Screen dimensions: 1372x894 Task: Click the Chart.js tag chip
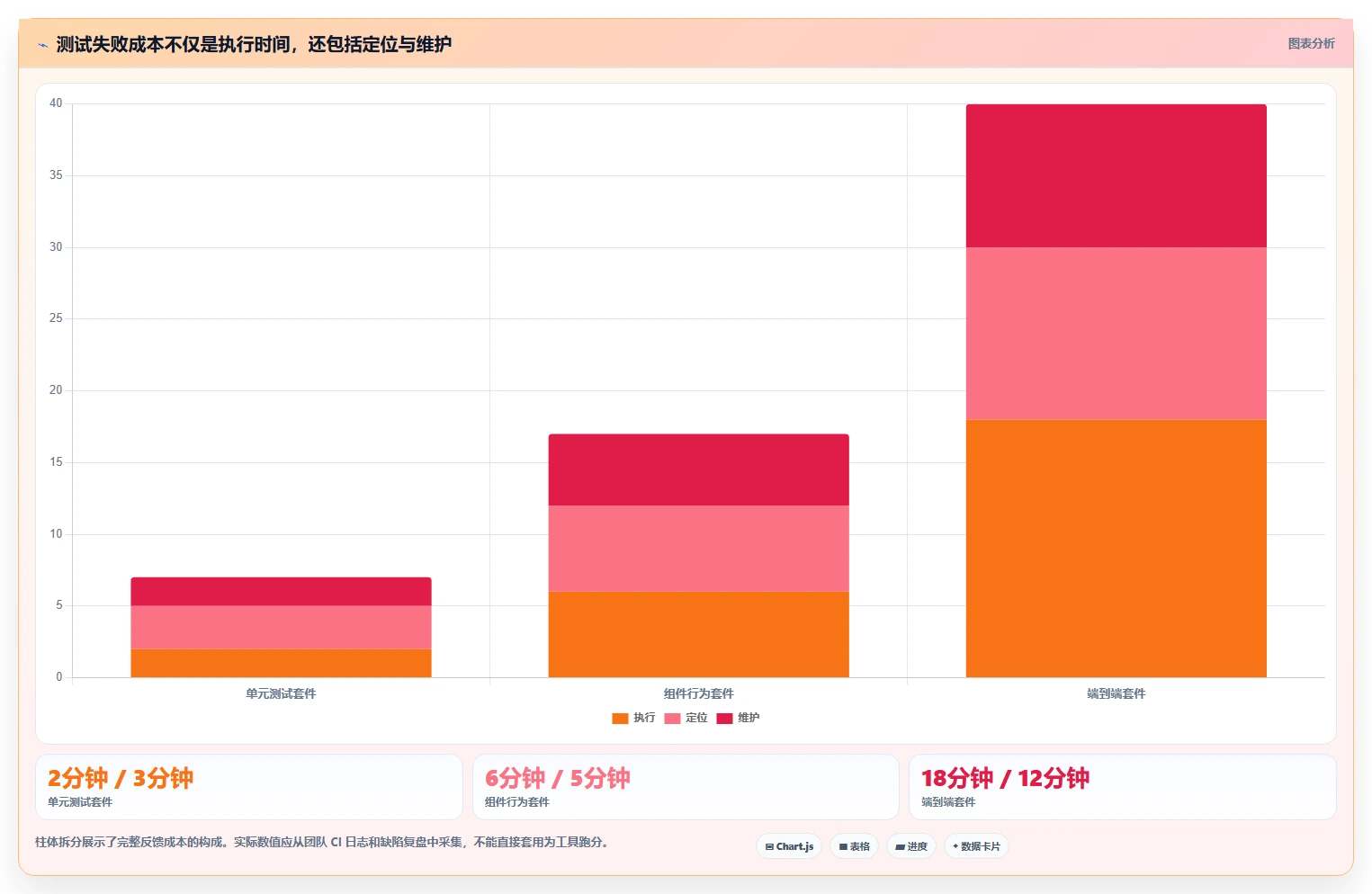coord(789,846)
